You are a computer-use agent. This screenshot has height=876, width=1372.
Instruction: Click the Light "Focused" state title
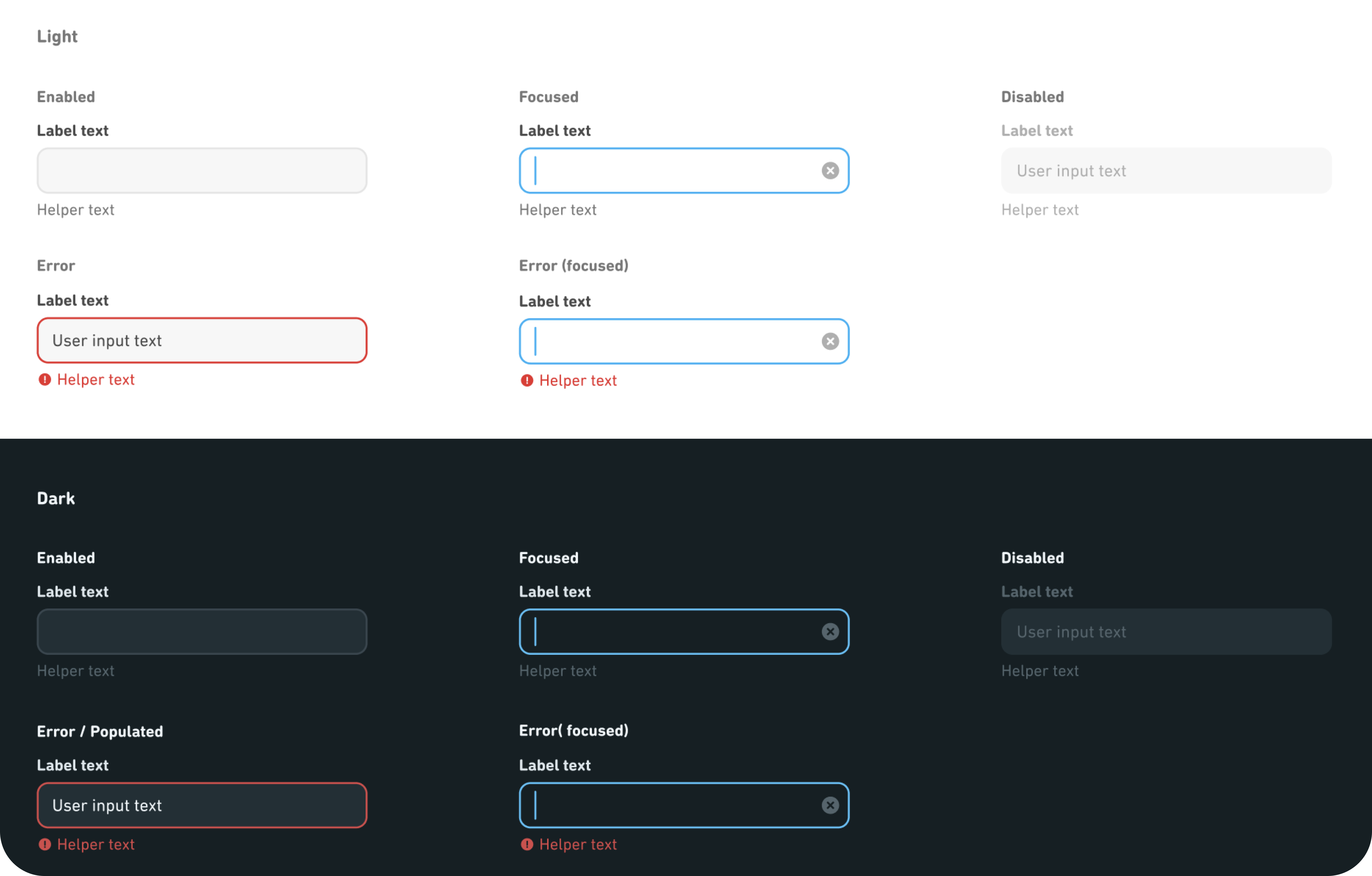pyautogui.click(x=549, y=97)
